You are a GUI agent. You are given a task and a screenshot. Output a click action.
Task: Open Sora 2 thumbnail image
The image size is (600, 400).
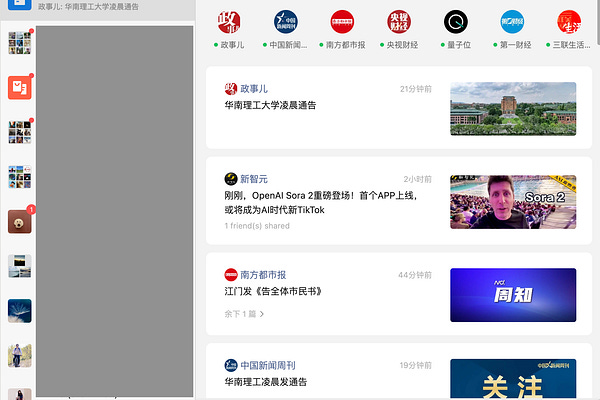click(x=513, y=202)
